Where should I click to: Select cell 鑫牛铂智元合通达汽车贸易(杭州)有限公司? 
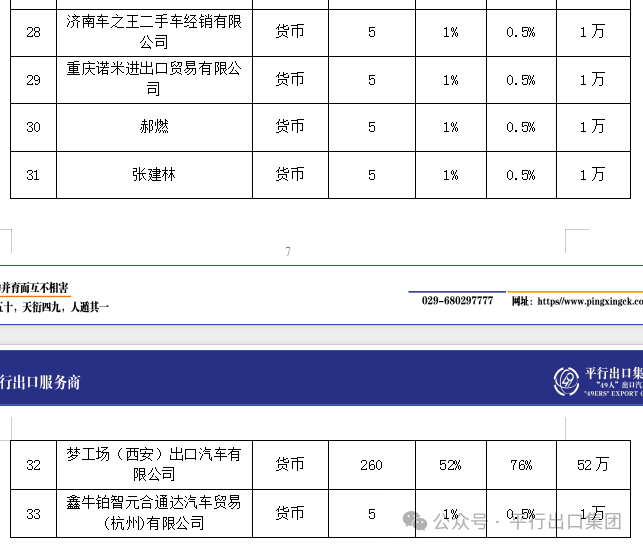(154, 513)
